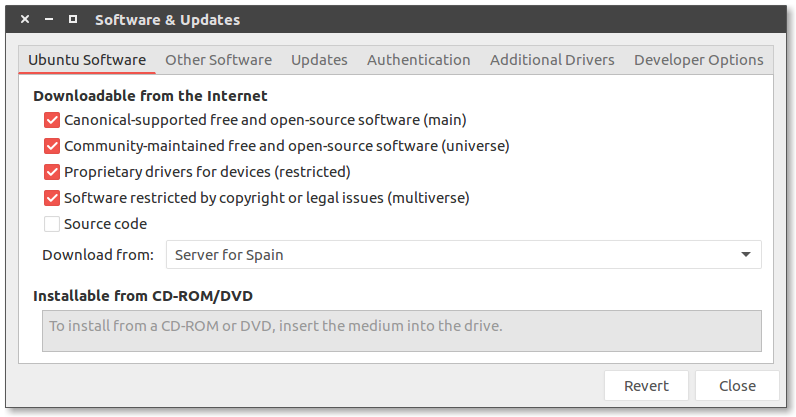Image resolution: width=796 pixels, height=417 pixels.
Task: Go to the Authentication tab
Action: pyautogui.click(x=419, y=60)
